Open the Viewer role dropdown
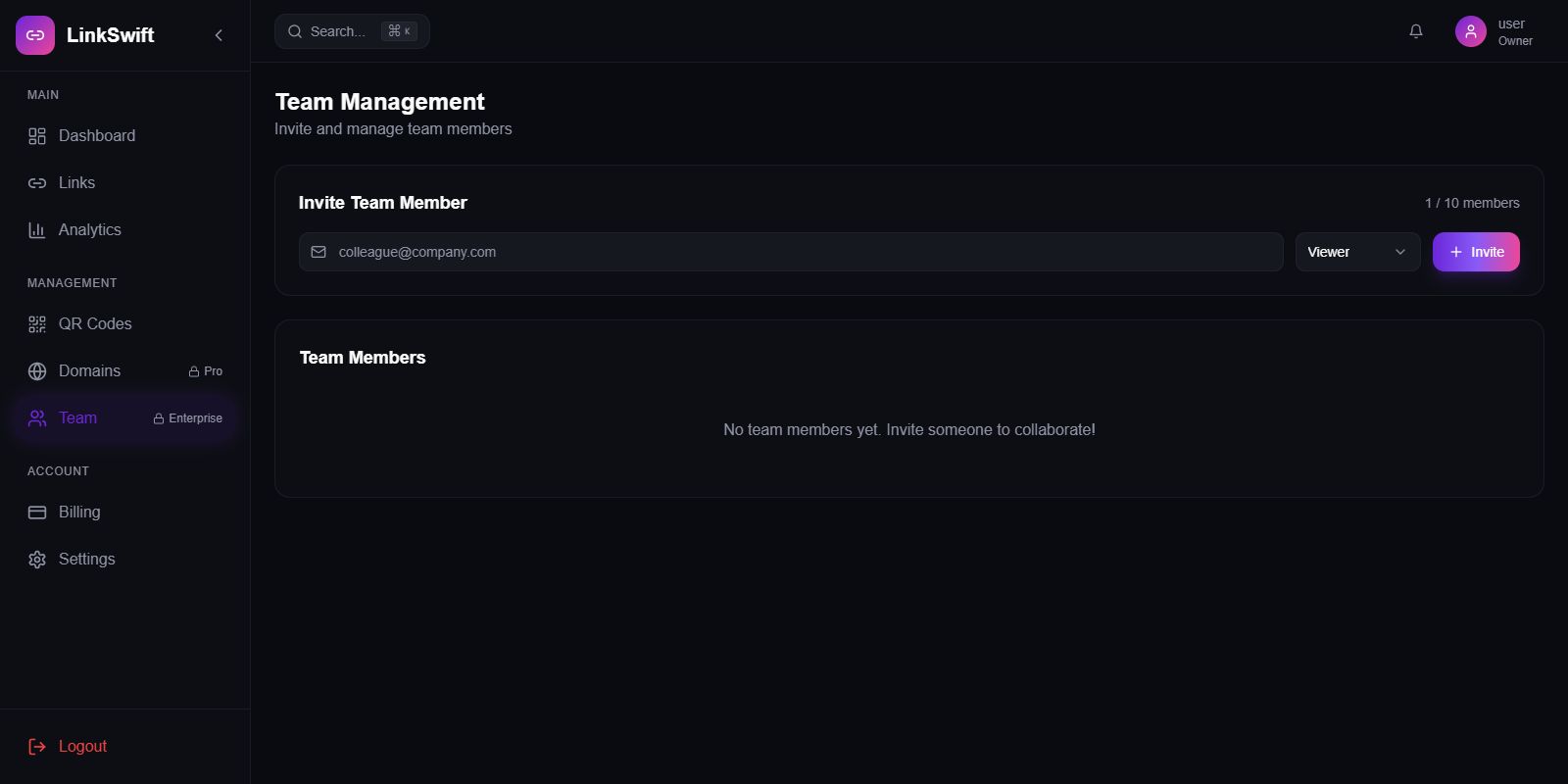 coord(1357,252)
